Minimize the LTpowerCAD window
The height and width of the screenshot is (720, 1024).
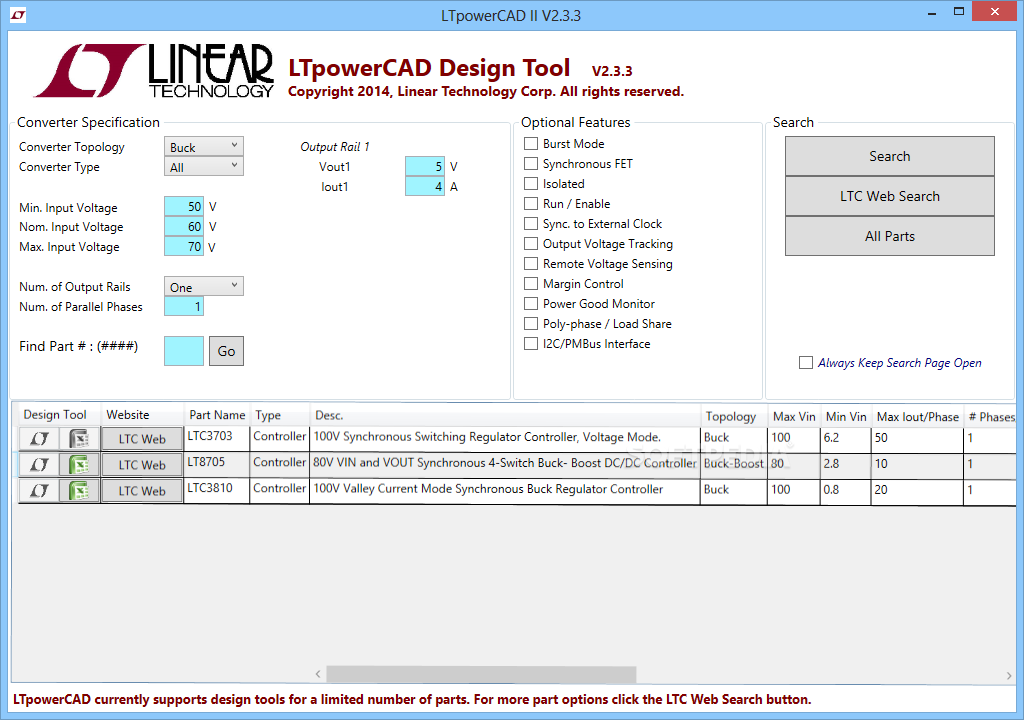click(932, 12)
